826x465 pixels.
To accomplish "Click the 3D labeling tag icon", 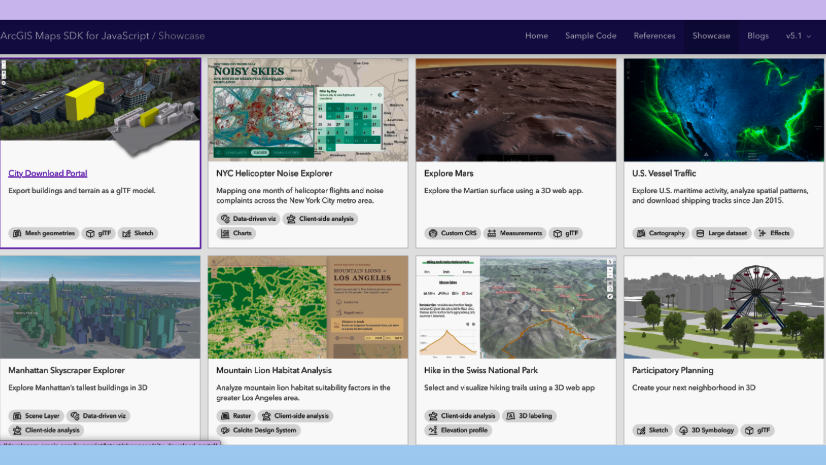I will (x=510, y=416).
